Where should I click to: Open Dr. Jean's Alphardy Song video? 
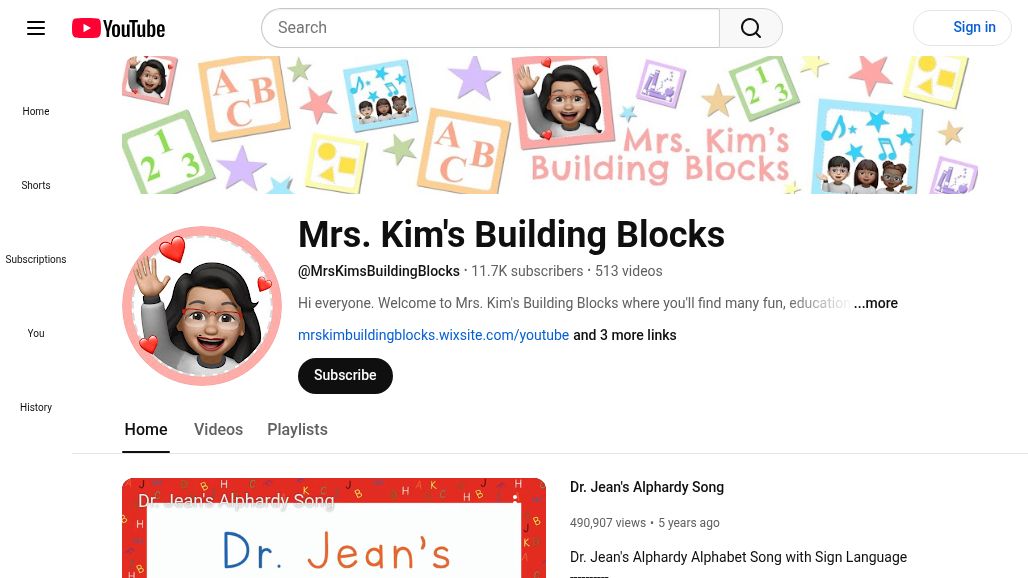click(647, 487)
